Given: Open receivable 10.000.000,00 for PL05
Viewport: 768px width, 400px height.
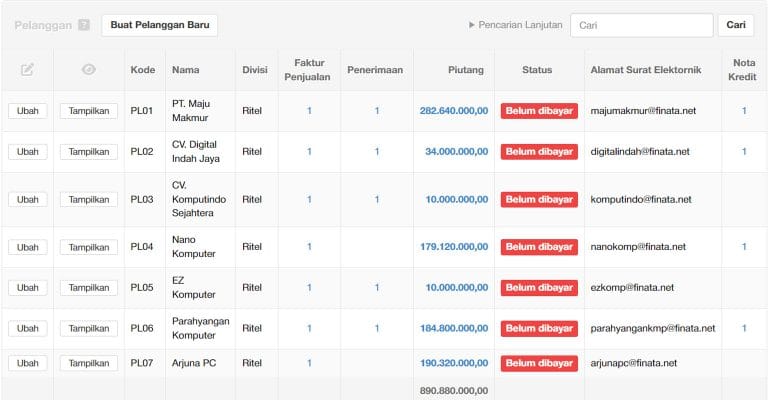Looking at the screenshot, I should (456, 287).
